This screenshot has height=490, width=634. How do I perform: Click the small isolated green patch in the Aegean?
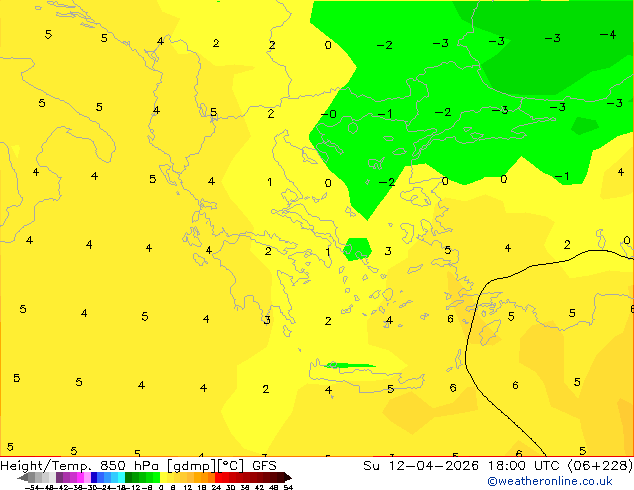coord(357,249)
